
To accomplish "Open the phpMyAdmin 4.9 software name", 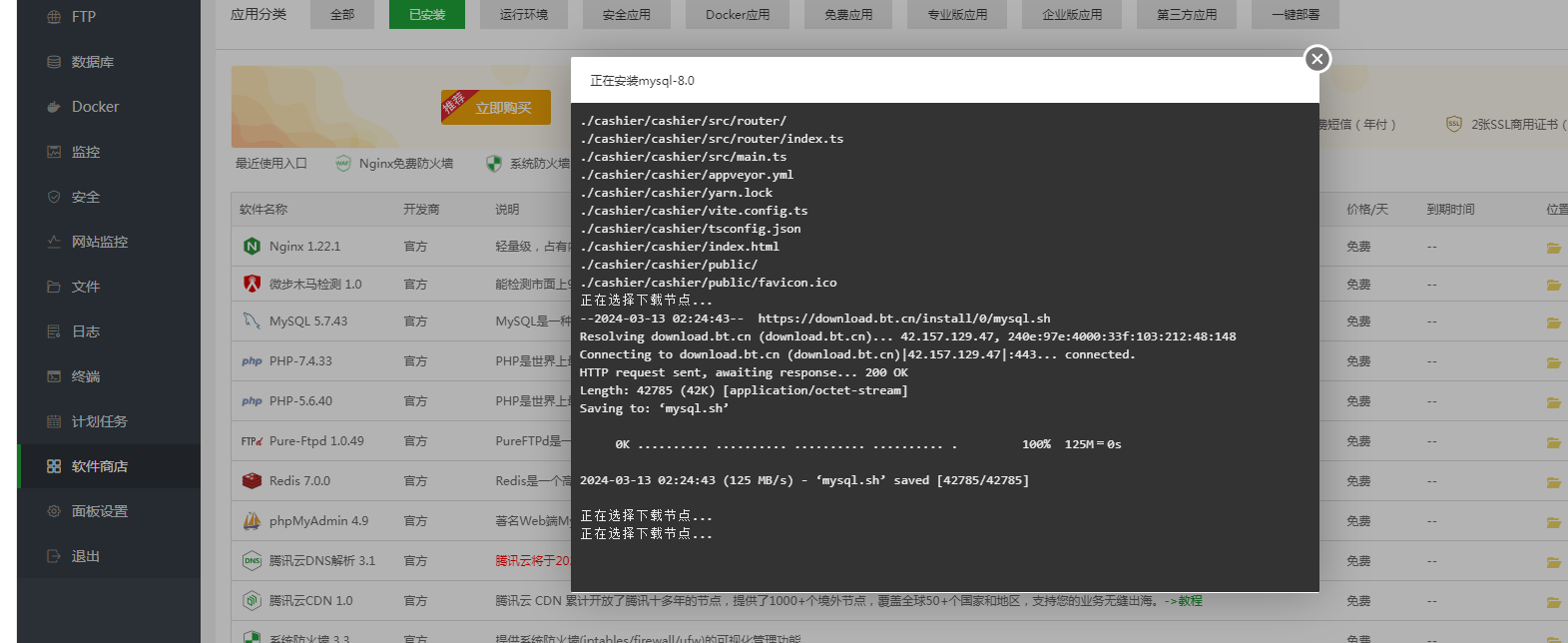I will click(318, 521).
